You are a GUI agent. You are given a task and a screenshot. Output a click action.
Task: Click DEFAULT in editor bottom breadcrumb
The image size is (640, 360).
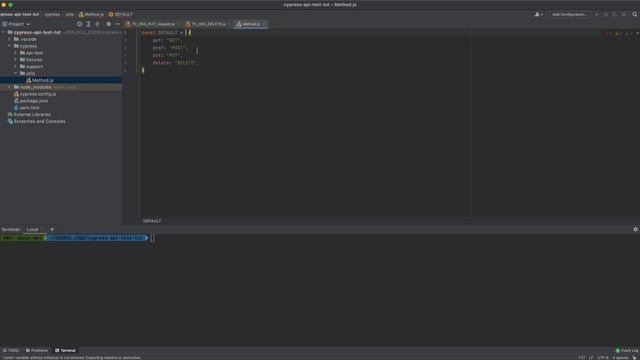pos(152,221)
